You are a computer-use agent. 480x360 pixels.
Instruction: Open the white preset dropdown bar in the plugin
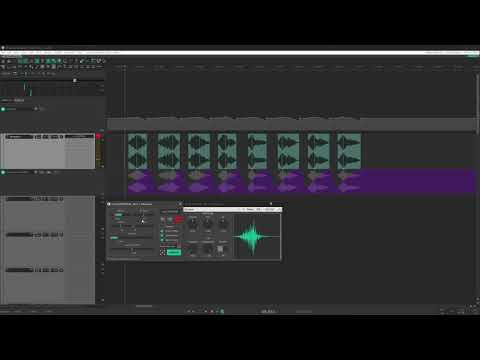[232, 210]
